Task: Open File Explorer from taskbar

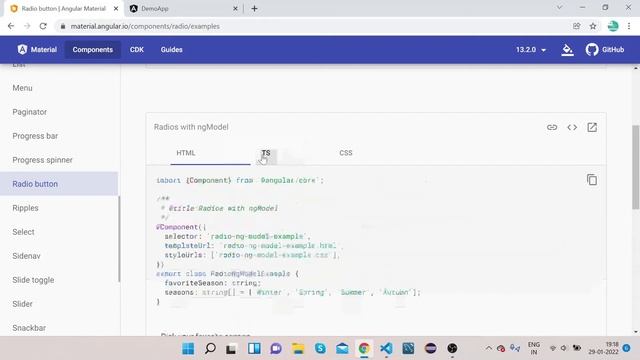Action: [298, 349]
